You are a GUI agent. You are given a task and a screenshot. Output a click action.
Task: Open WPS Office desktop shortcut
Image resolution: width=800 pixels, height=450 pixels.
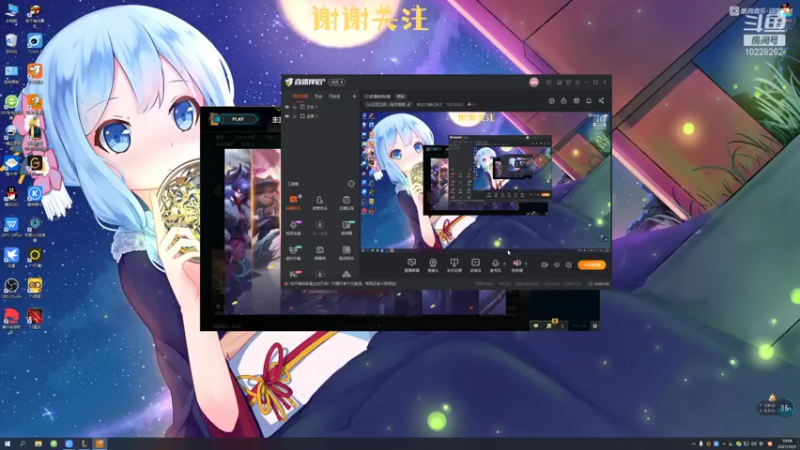coord(11,228)
